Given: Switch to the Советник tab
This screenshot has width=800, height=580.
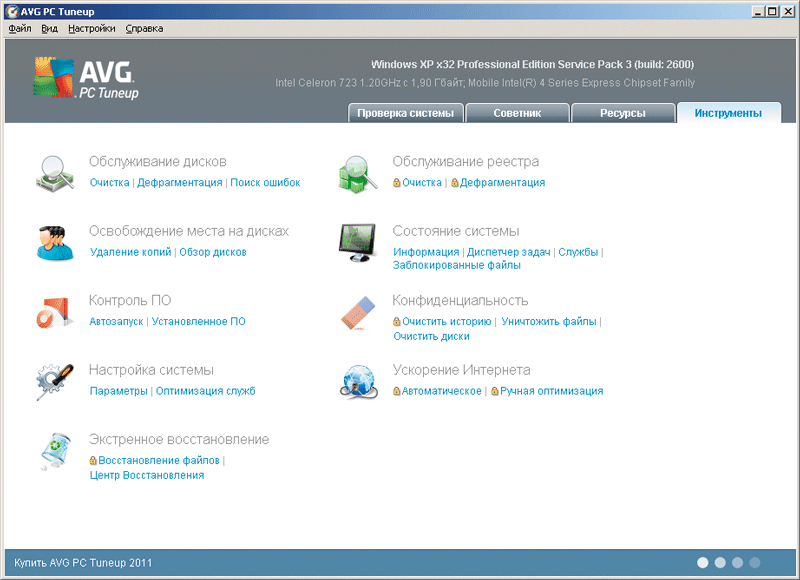Looking at the screenshot, I should click(517, 113).
